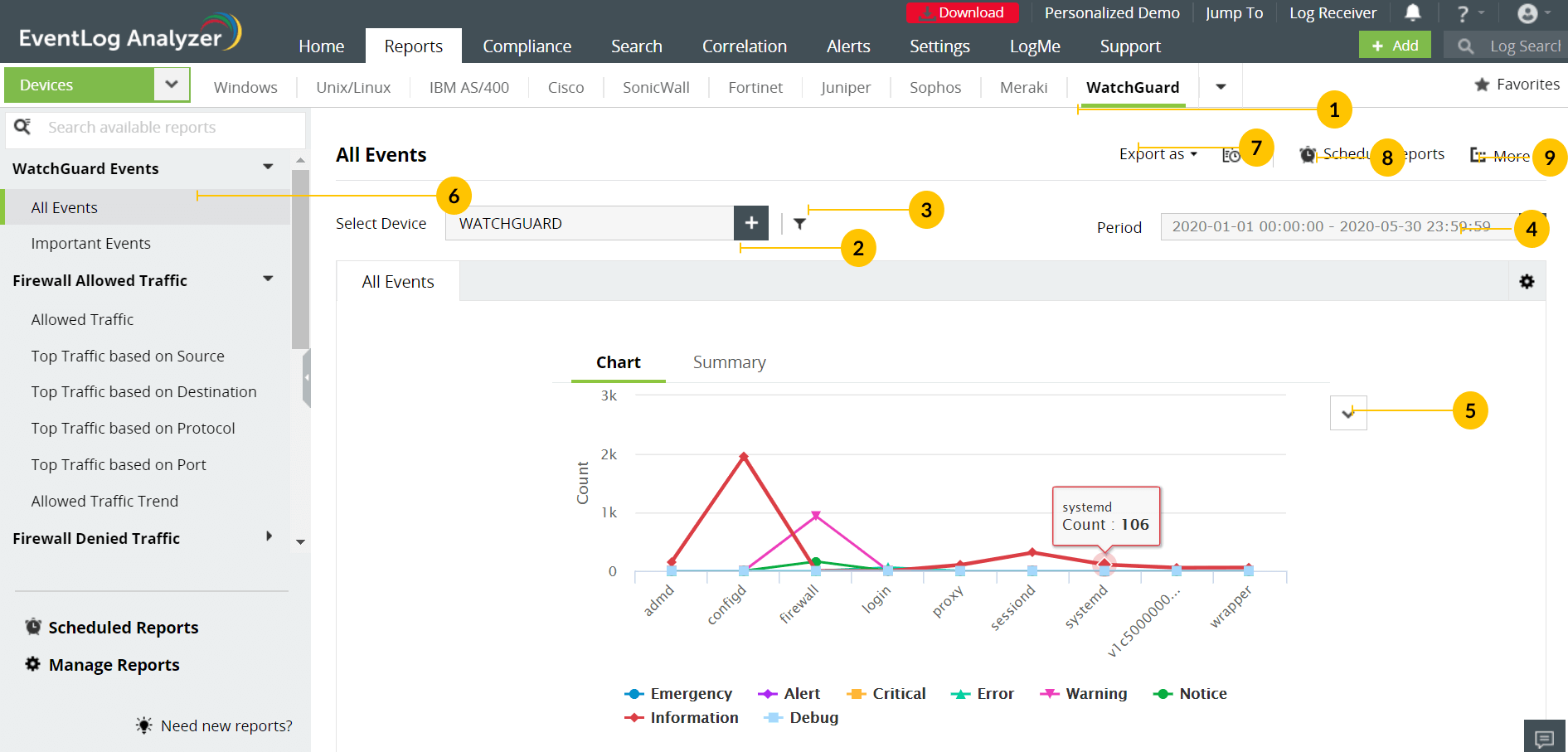The image size is (1568, 752).
Task: Select the Fortinet device tab
Action: [755, 87]
